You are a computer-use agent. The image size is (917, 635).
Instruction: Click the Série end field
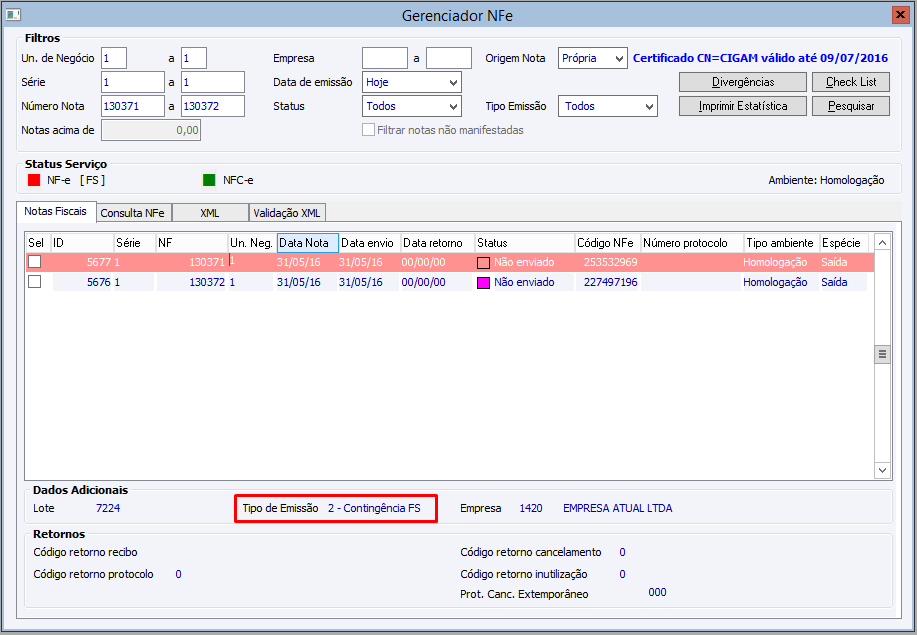point(212,82)
